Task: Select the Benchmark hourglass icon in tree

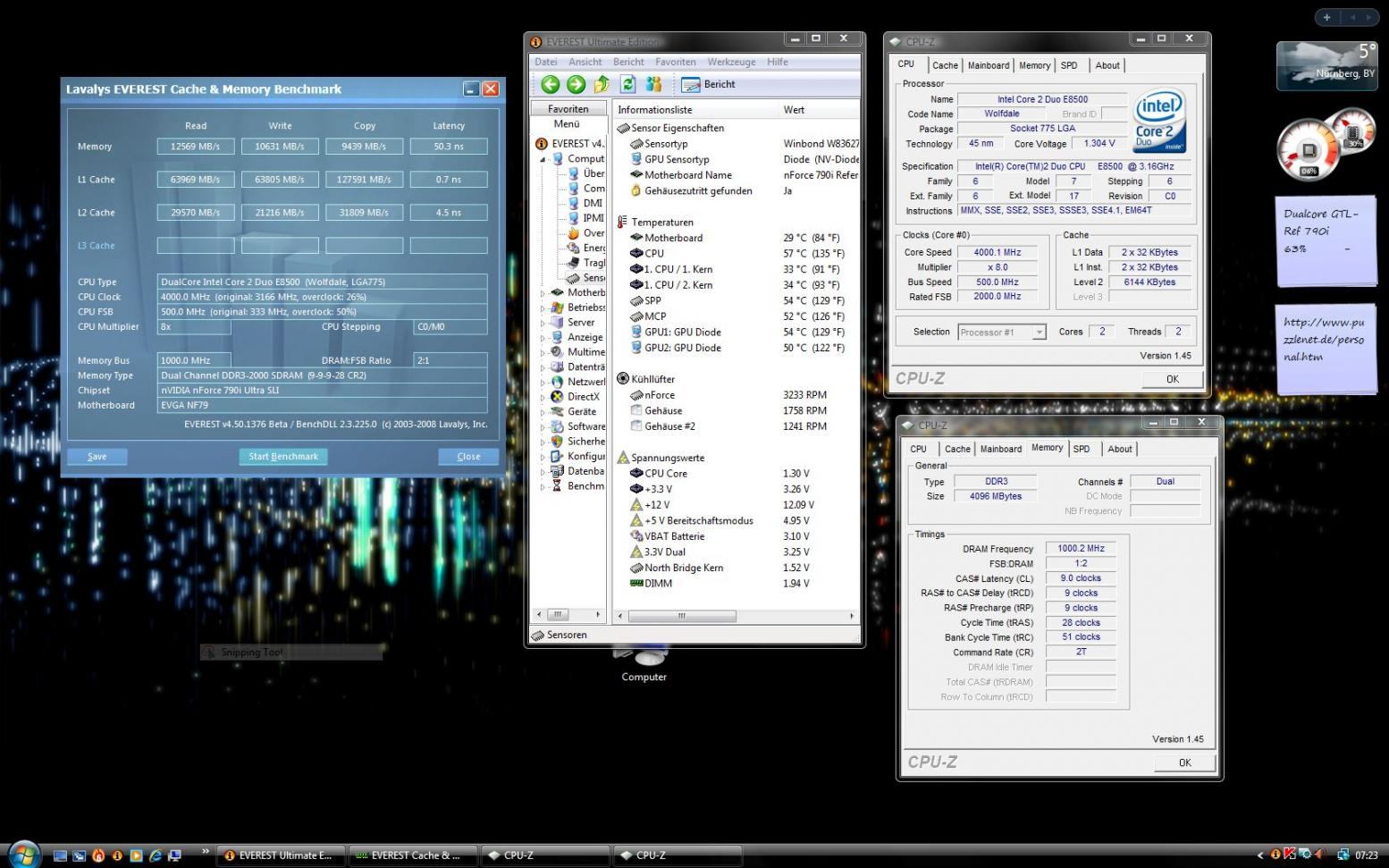Action: (x=558, y=485)
